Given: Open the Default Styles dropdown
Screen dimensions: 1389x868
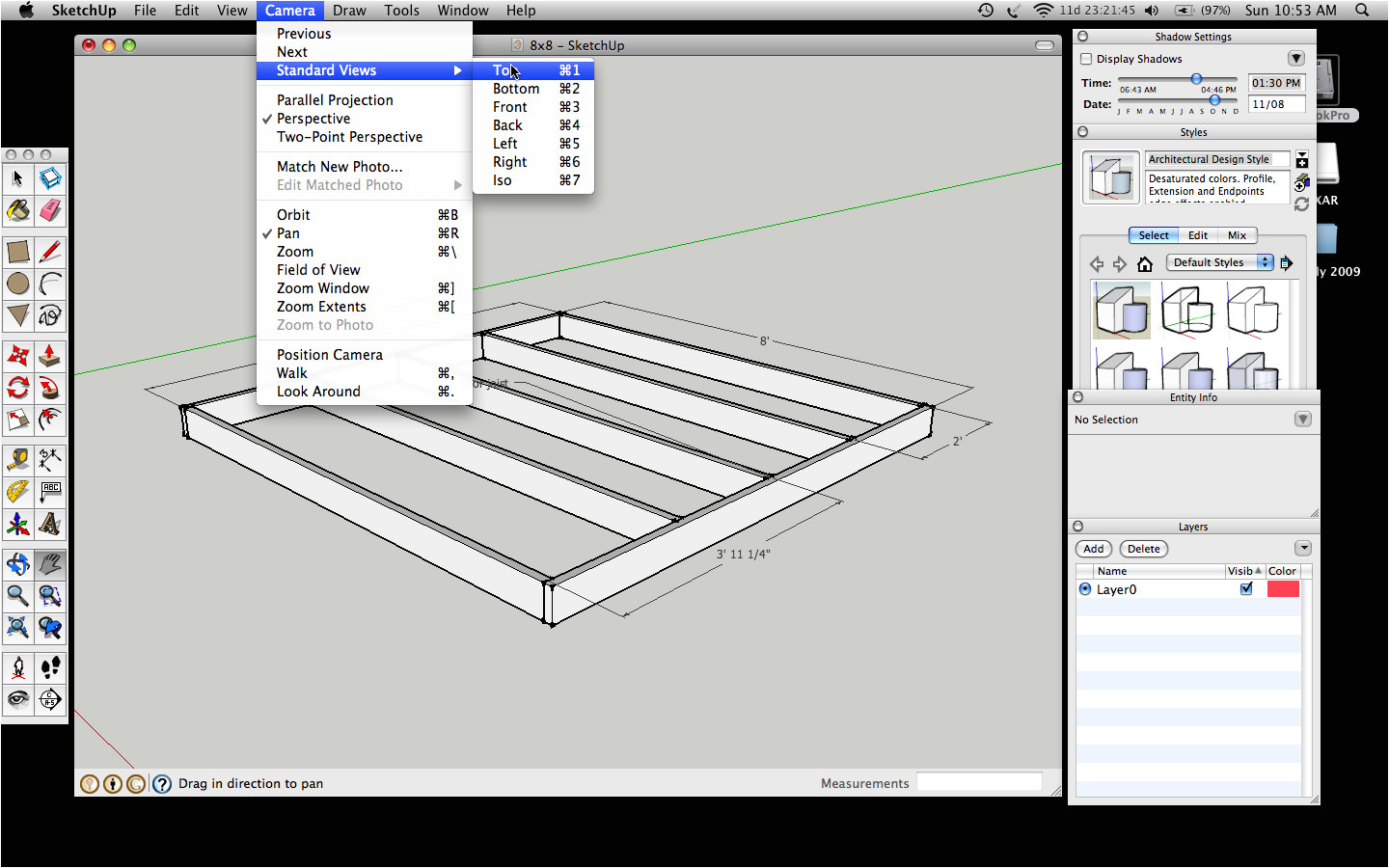Looking at the screenshot, I should point(1220,262).
